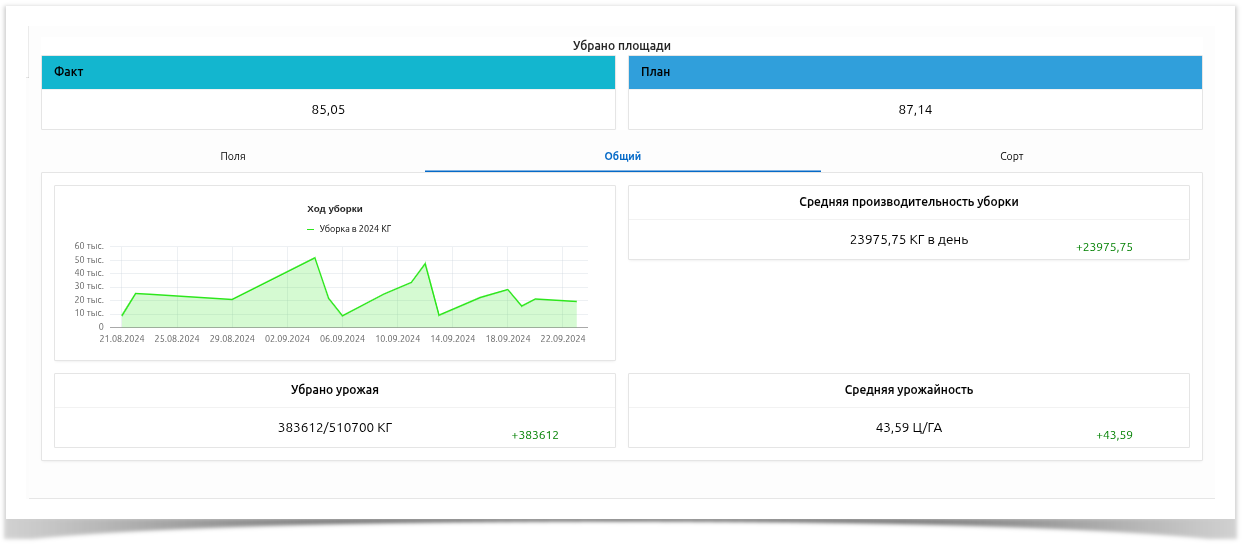
Task: Click the Ход уборки chart title
Action: pyautogui.click(x=335, y=209)
